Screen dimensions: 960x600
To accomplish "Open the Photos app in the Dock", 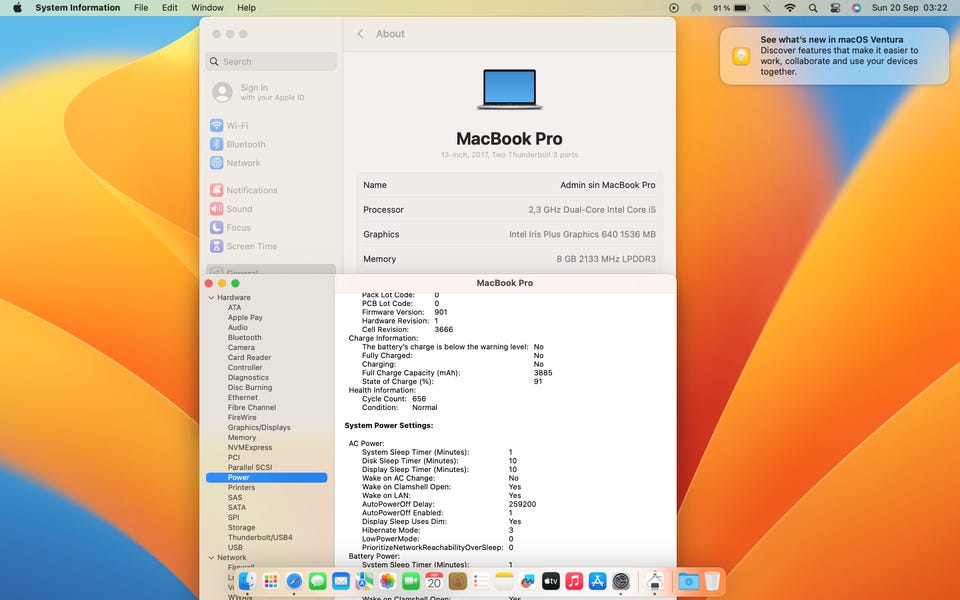I will (387, 581).
